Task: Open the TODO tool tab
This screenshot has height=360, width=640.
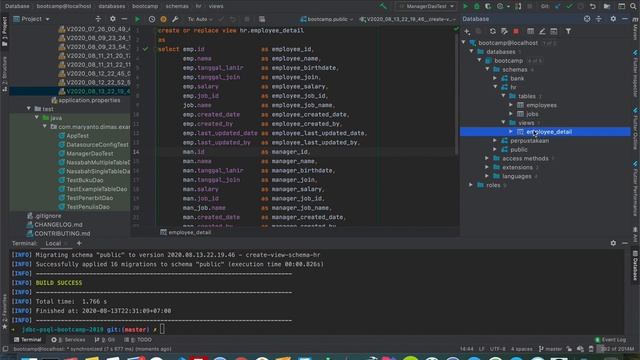Action: [x=138, y=340]
